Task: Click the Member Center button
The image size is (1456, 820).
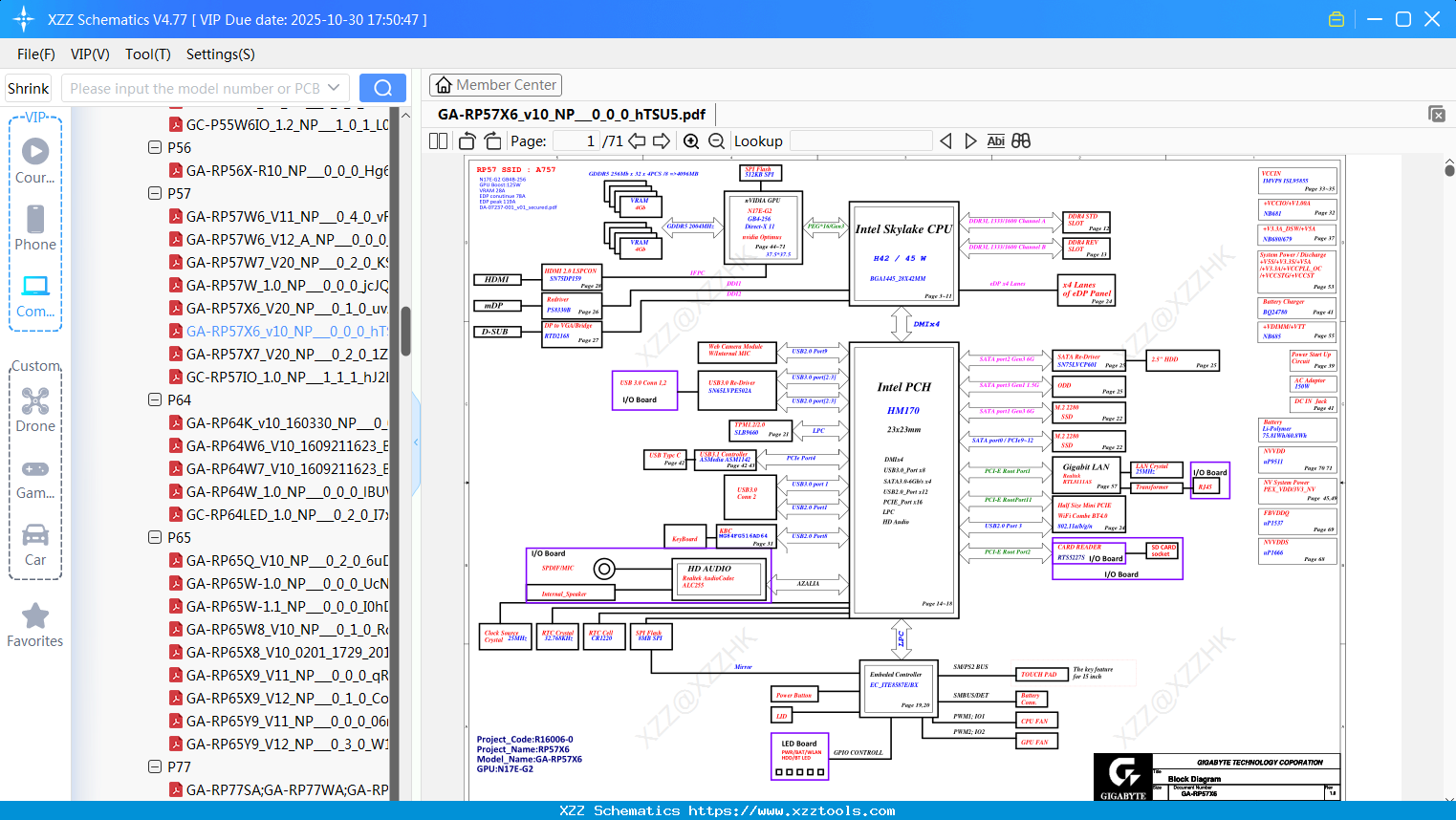Action: pos(495,85)
